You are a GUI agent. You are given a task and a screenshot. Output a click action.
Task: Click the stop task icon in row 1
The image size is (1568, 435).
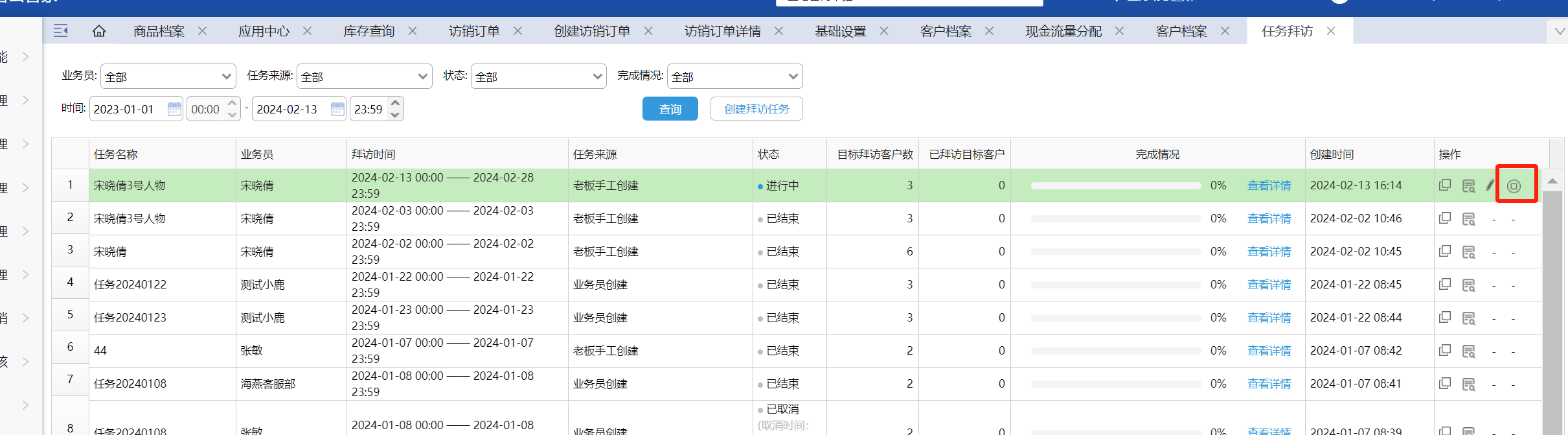(1514, 186)
